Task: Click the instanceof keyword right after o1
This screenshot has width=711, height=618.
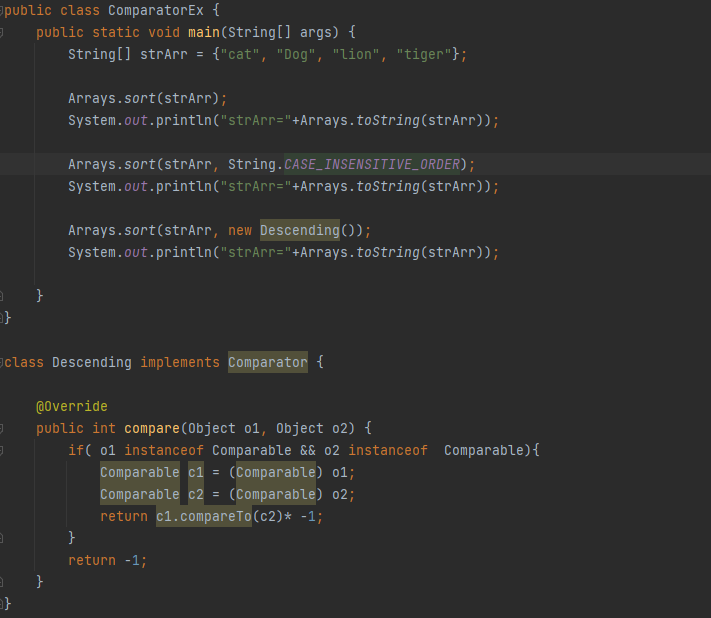Action: click(164, 450)
